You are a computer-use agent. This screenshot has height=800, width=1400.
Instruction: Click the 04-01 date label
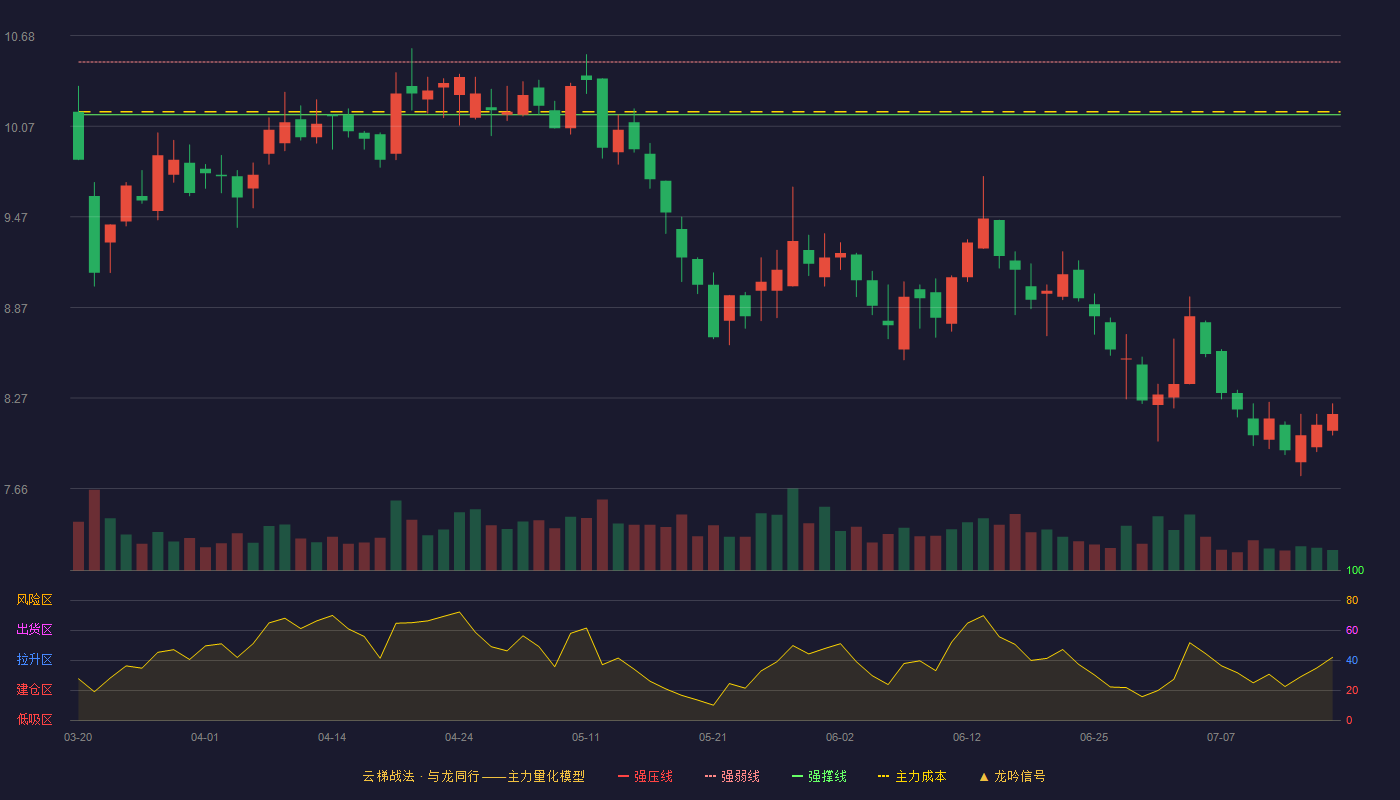click(205, 737)
